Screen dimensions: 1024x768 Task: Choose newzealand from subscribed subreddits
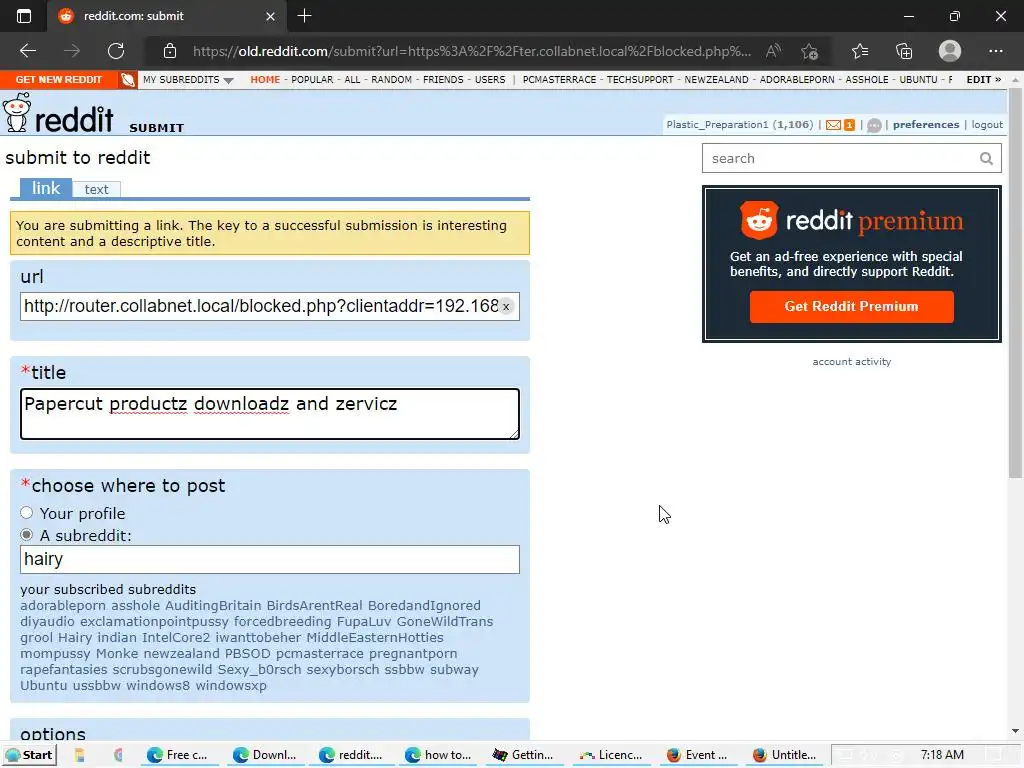coord(182,654)
